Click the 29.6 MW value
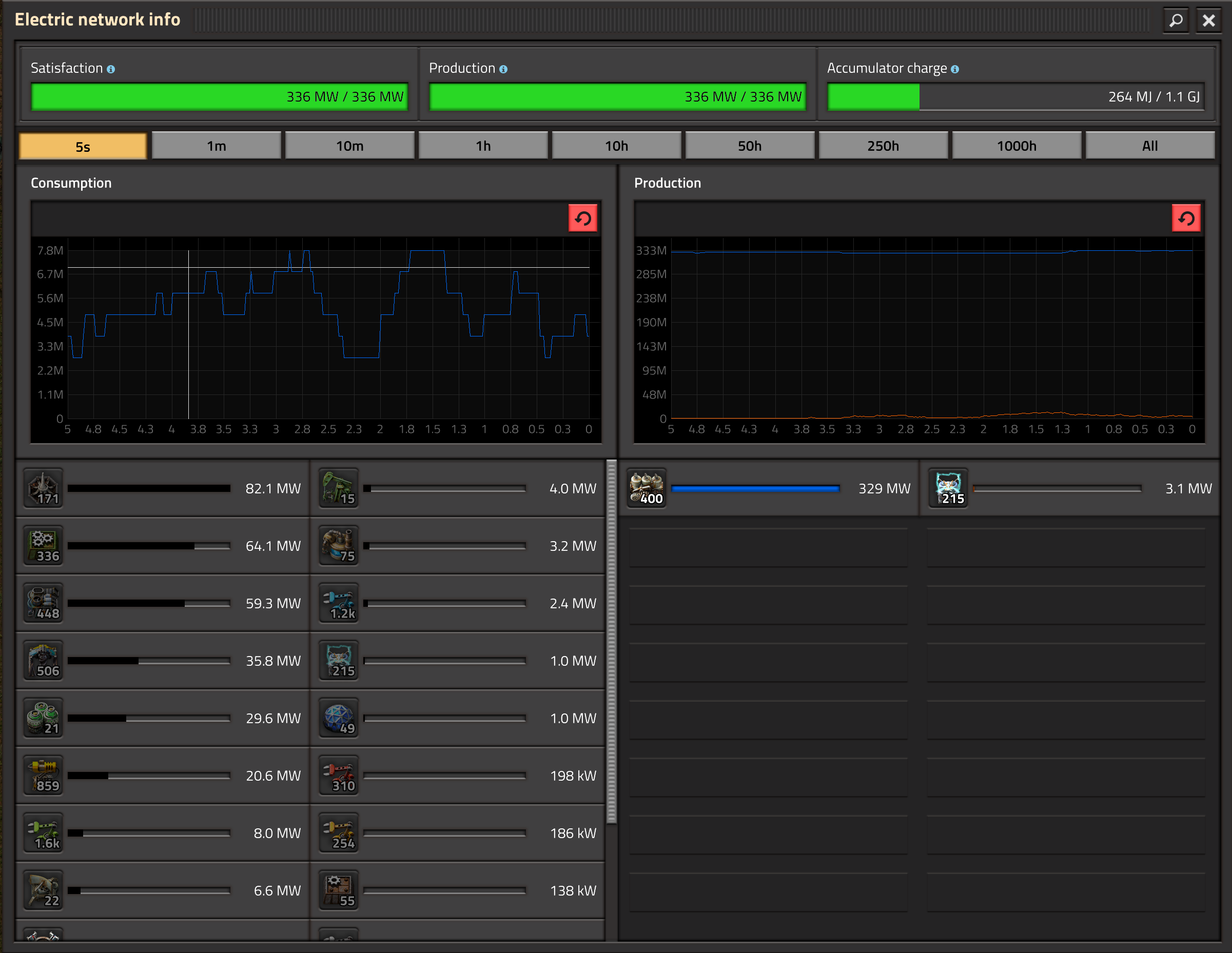The image size is (1232, 953). click(273, 719)
